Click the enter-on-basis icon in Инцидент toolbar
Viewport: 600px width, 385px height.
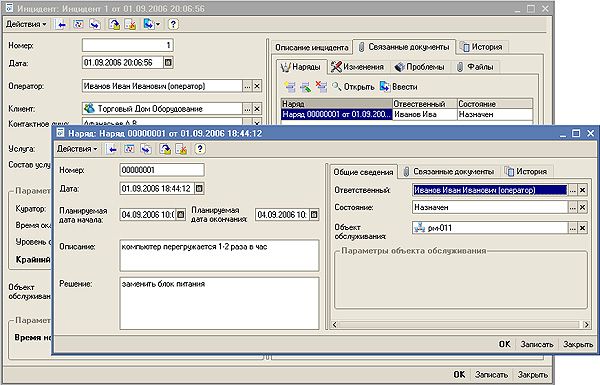148,24
